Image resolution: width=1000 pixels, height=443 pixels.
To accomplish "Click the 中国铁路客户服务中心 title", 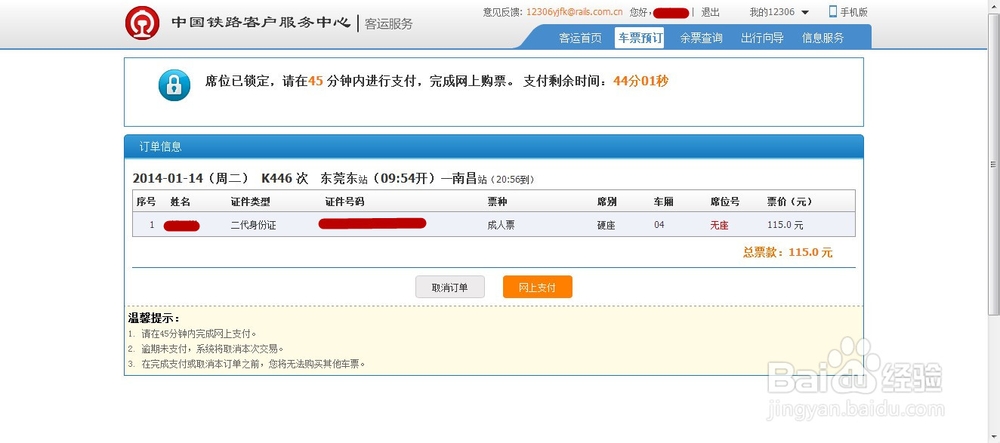I will pos(261,23).
